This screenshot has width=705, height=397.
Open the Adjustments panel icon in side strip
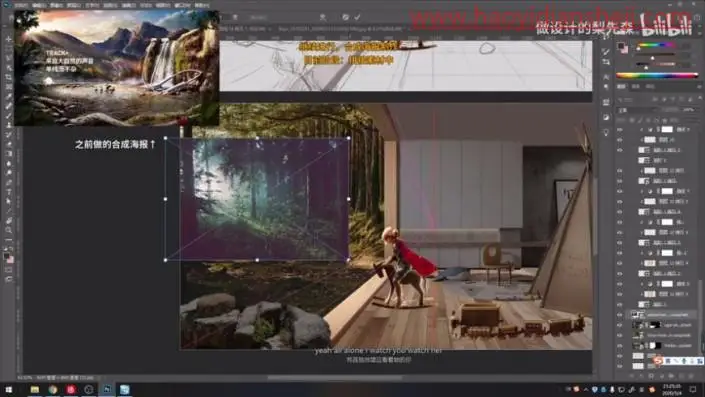coord(606,117)
